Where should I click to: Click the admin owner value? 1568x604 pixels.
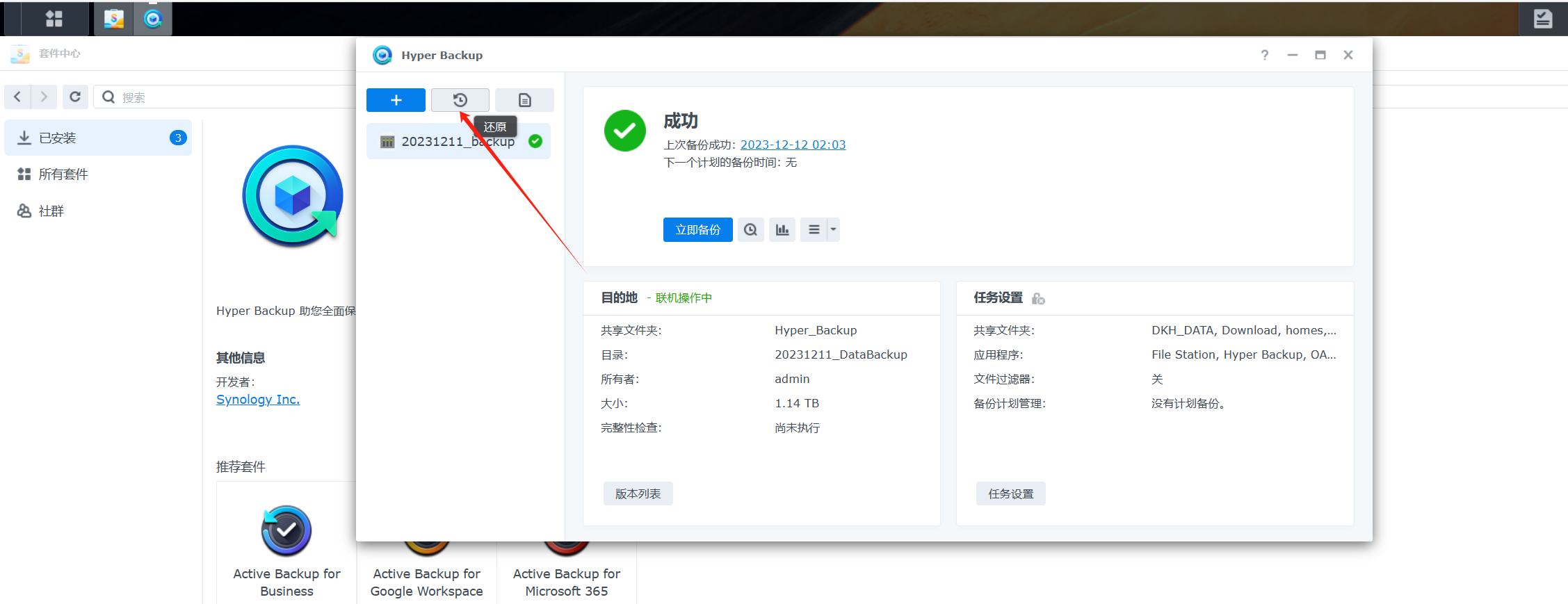click(792, 379)
